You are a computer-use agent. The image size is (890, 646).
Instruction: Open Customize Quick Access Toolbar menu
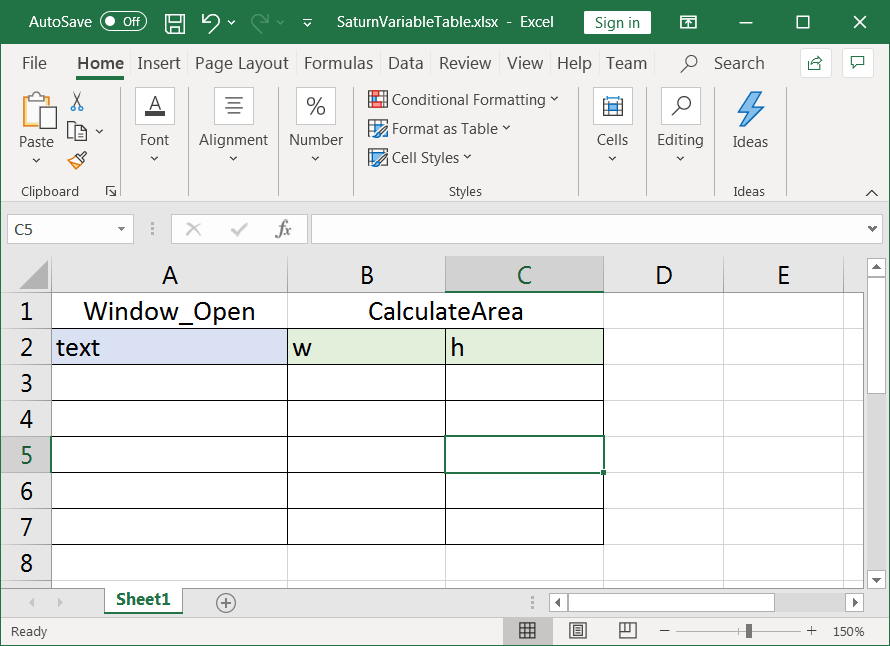point(308,23)
